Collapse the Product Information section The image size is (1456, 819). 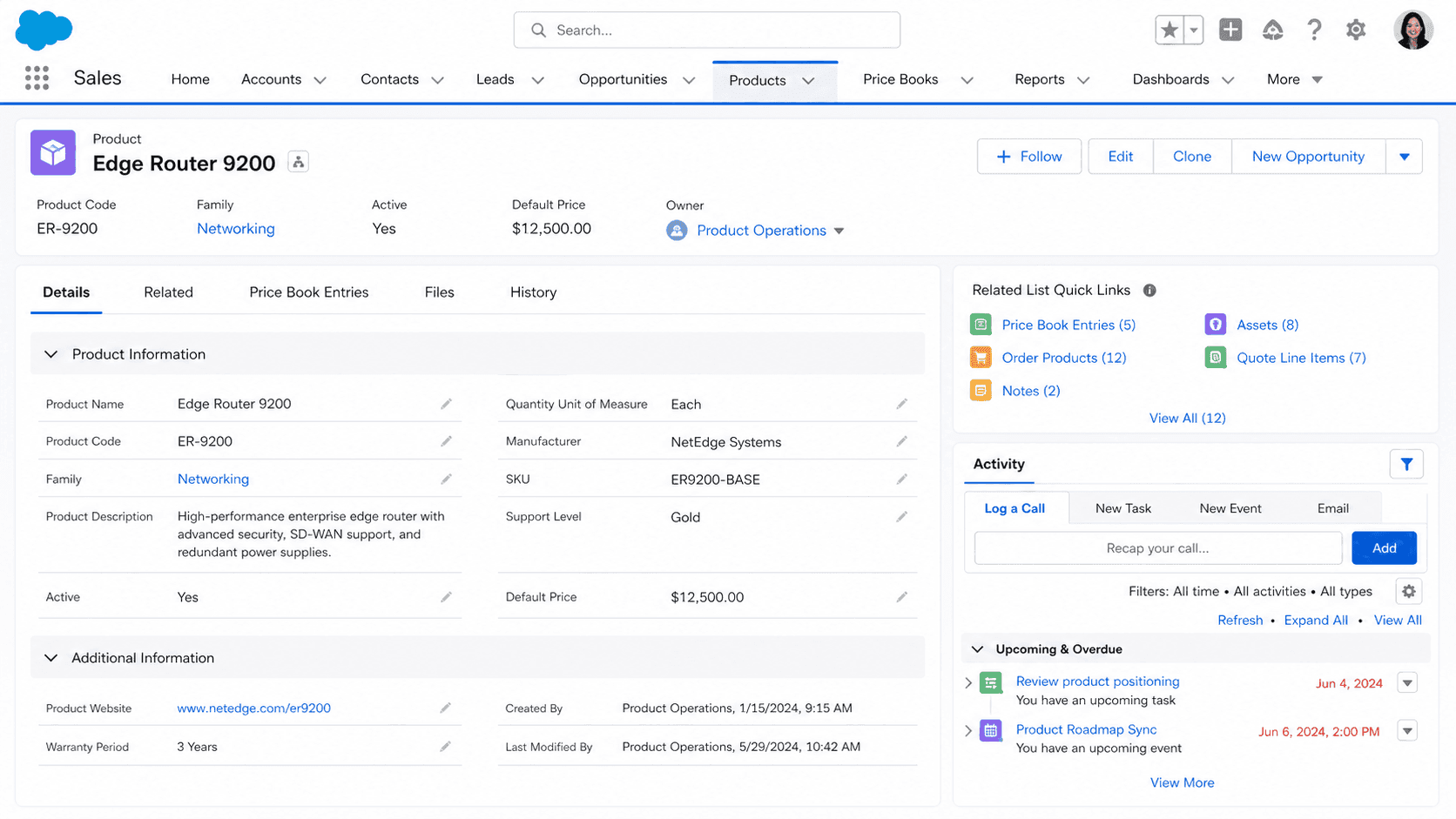[x=51, y=354]
